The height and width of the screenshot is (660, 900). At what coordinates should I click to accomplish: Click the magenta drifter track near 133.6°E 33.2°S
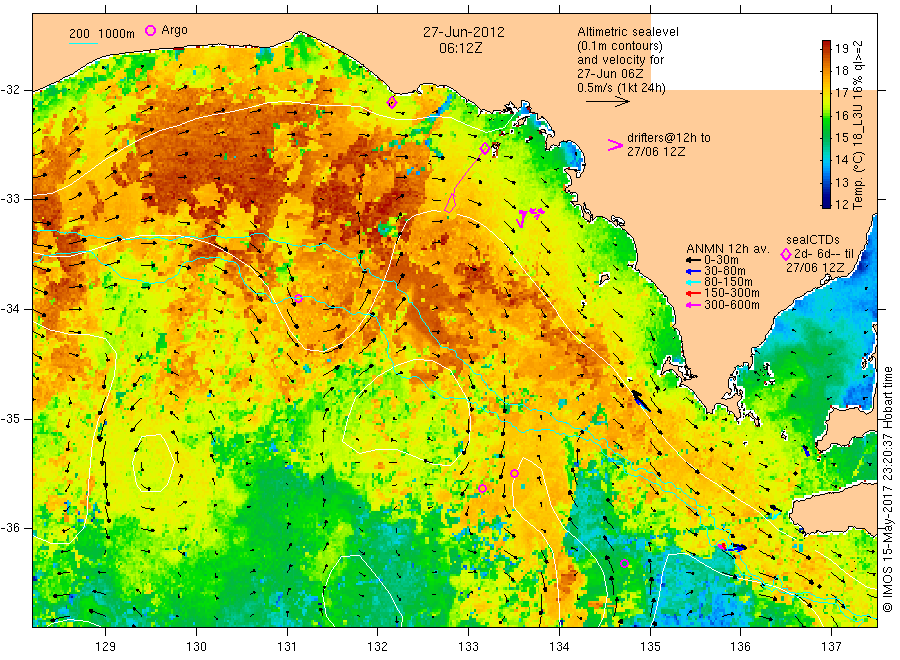coord(529,216)
